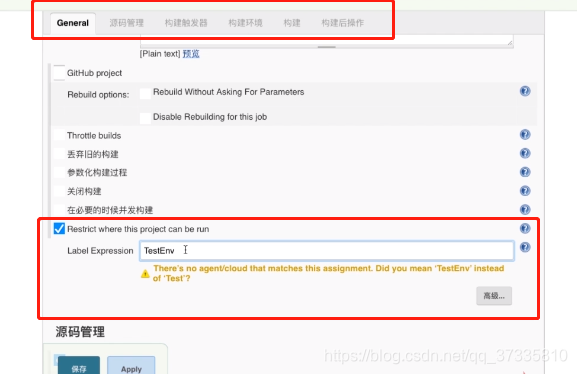Click the 预览 preview link

pos(191,54)
